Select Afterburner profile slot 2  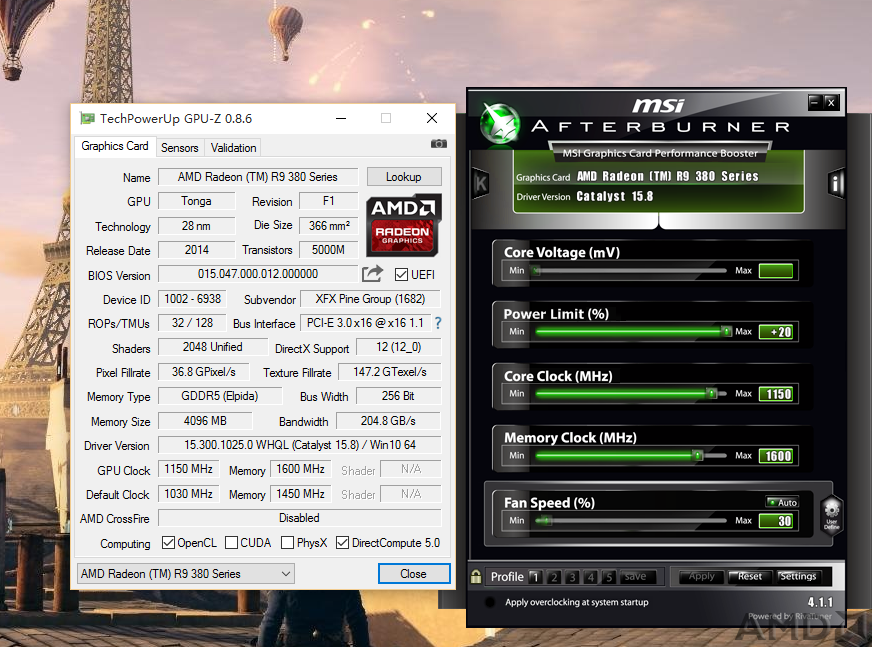(x=554, y=577)
